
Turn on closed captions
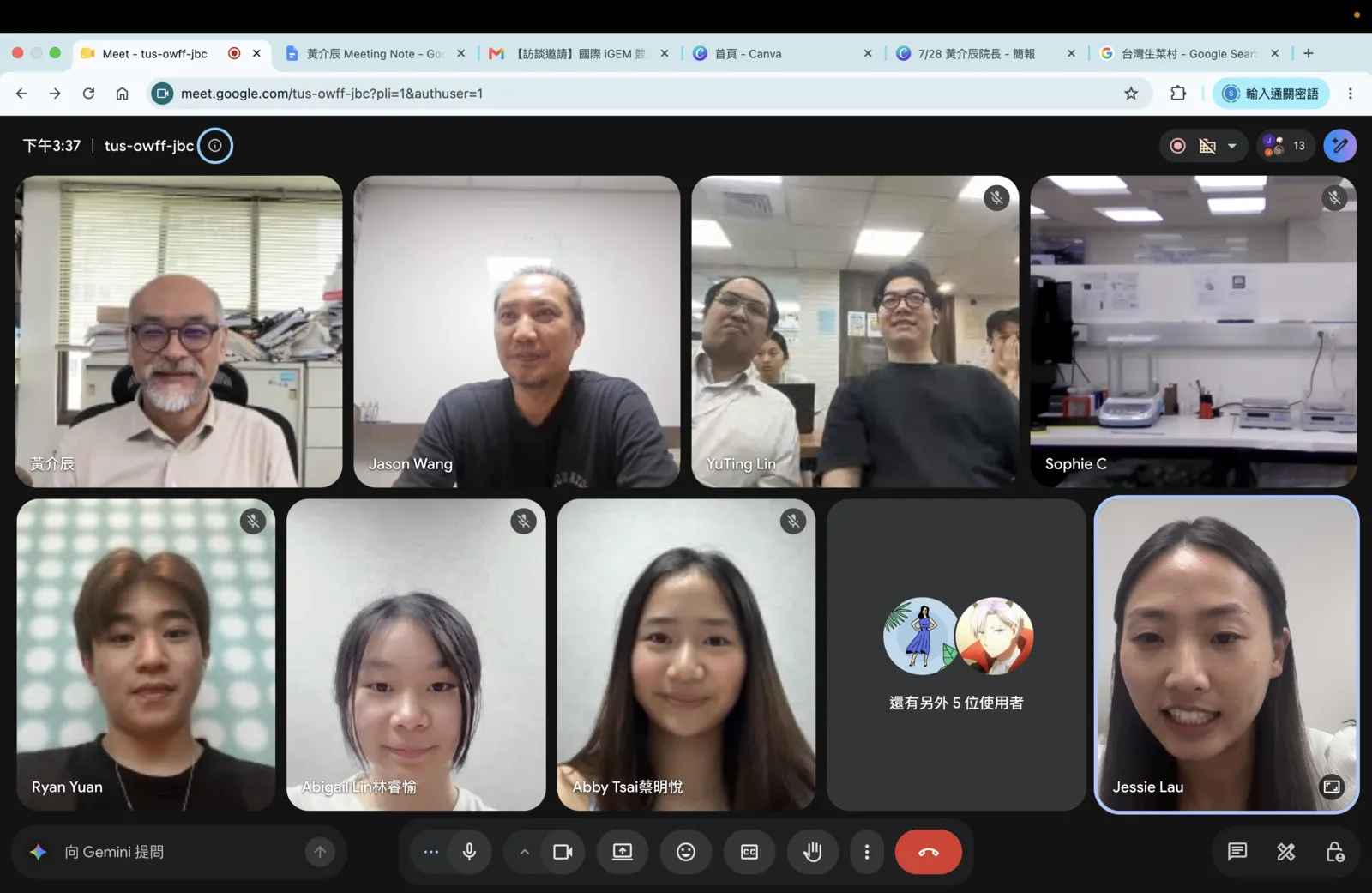click(x=749, y=852)
